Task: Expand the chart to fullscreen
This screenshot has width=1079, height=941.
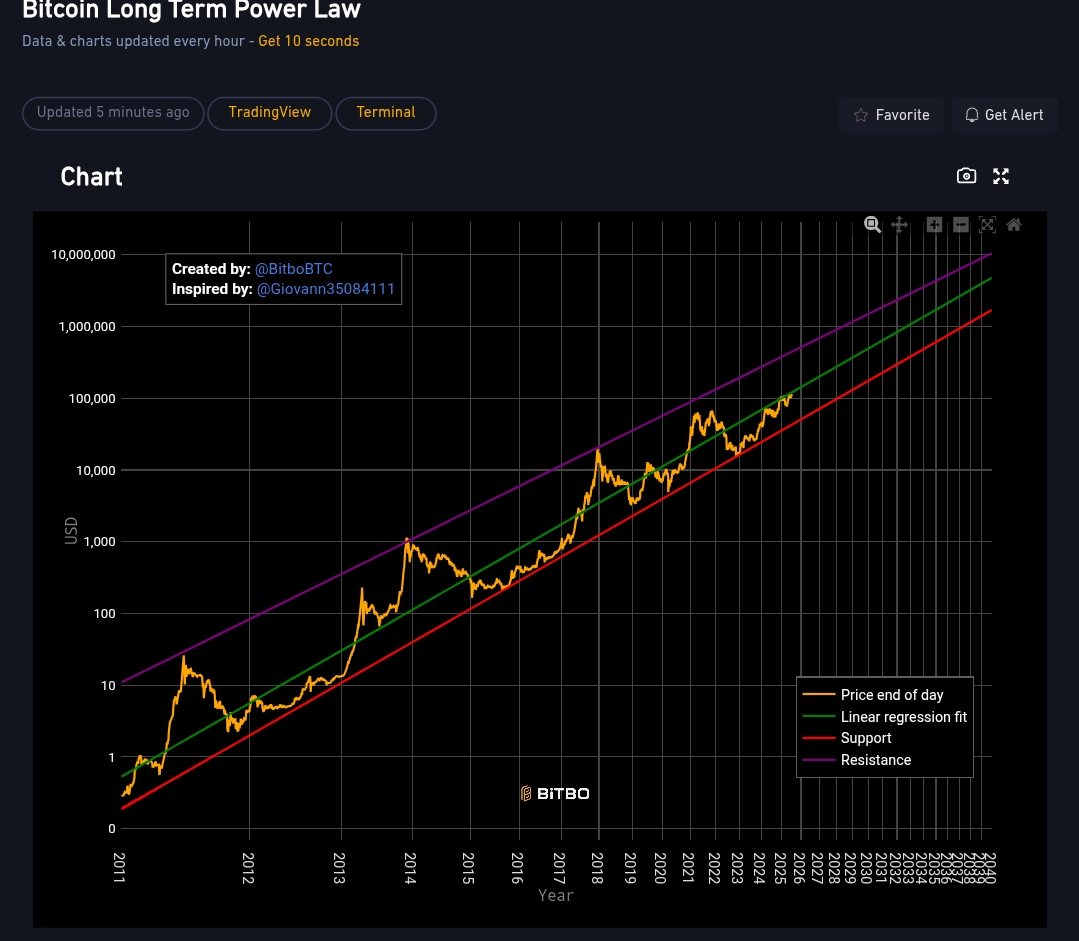Action: pos(1001,176)
